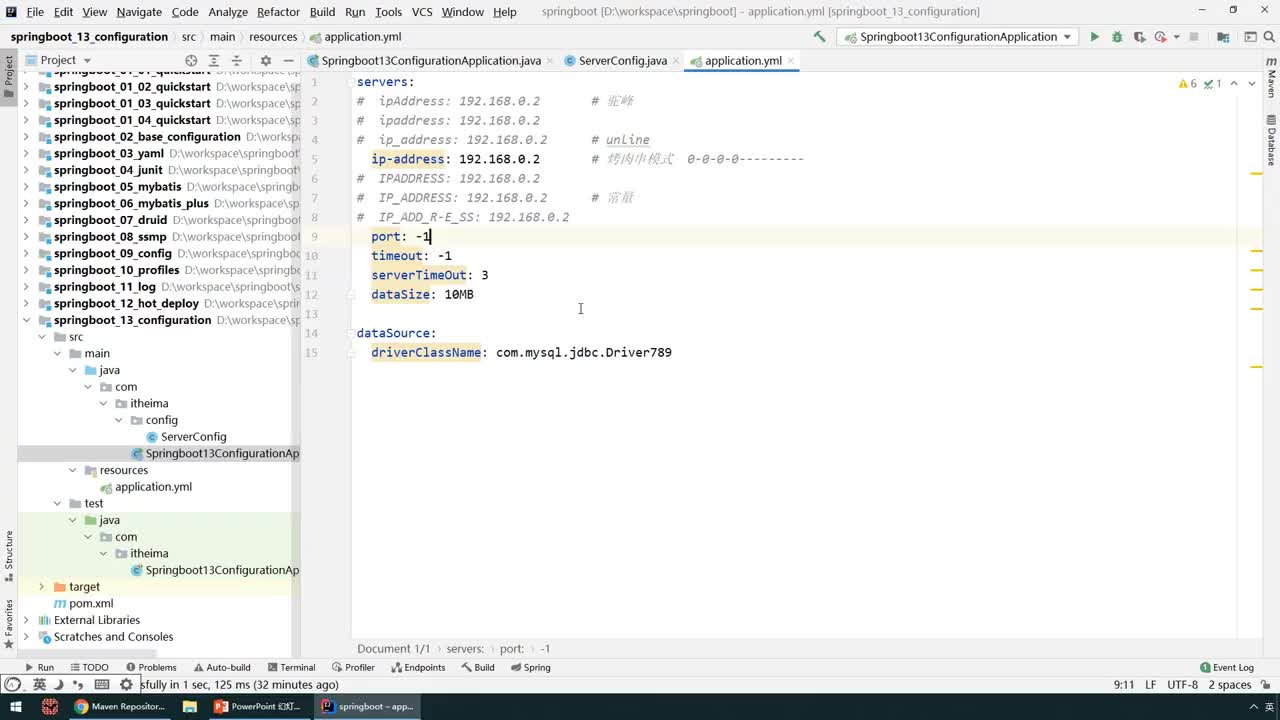Collapse the config package node

click(x=119, y=420)
